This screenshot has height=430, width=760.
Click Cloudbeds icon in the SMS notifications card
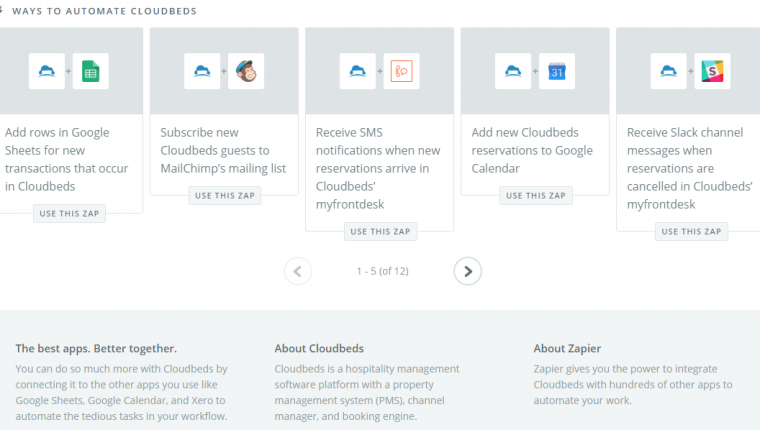click(357, 71)
